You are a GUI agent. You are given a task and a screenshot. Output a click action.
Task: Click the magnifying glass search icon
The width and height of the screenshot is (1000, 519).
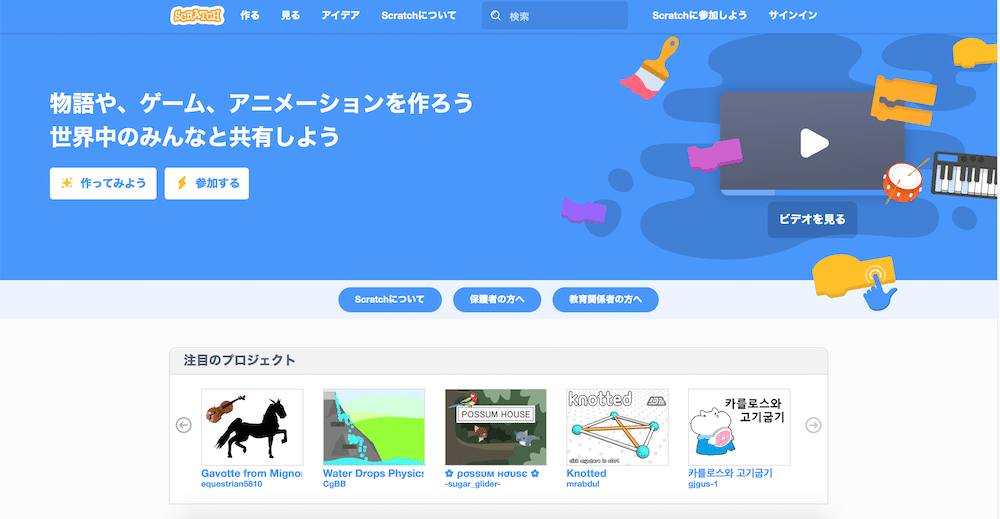point(496,15)
